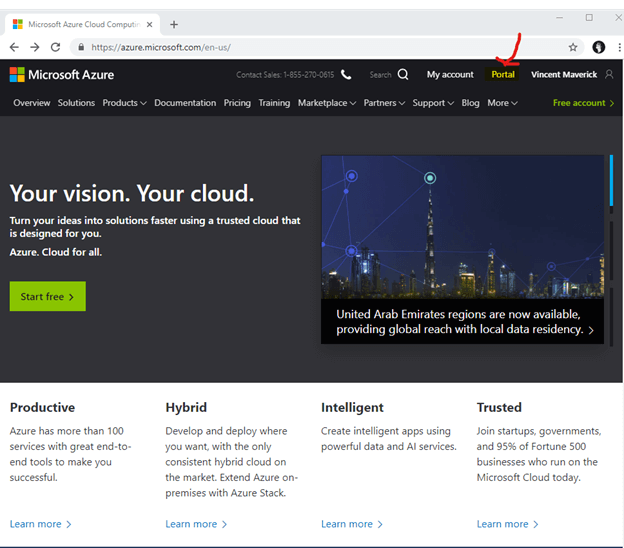This screenshot has width=624, height=548.
Task: Open the Blog nav item
Action: (470, 103)
